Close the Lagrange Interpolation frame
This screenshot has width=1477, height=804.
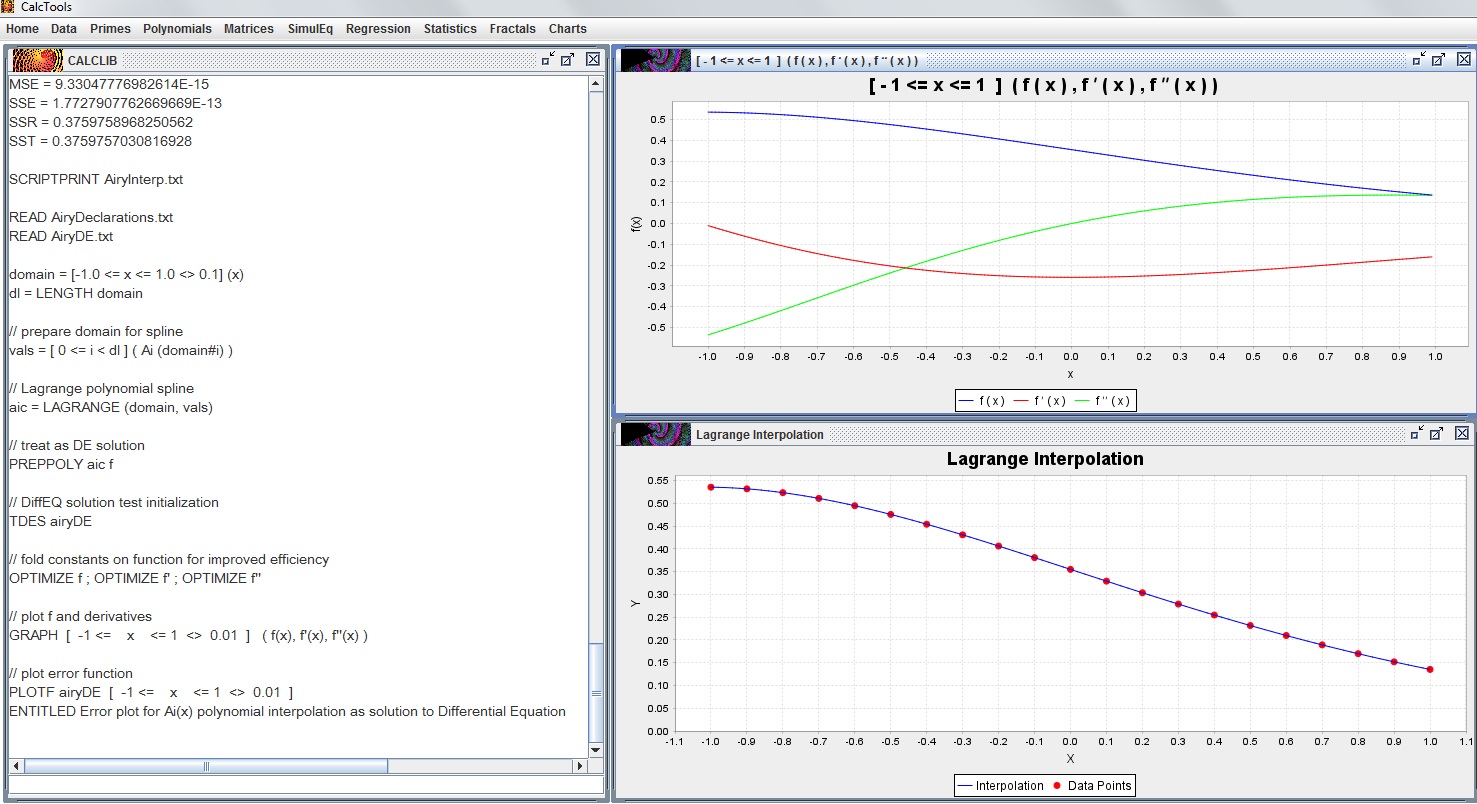point(1462,433)
